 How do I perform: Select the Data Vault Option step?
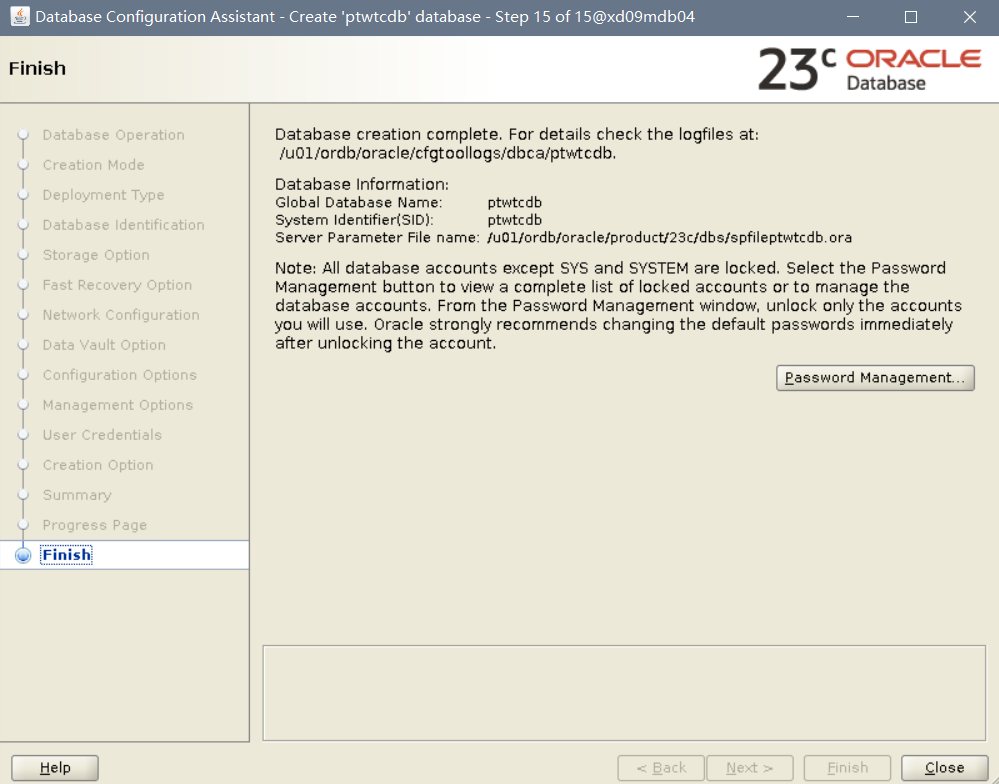pos(104,345)
